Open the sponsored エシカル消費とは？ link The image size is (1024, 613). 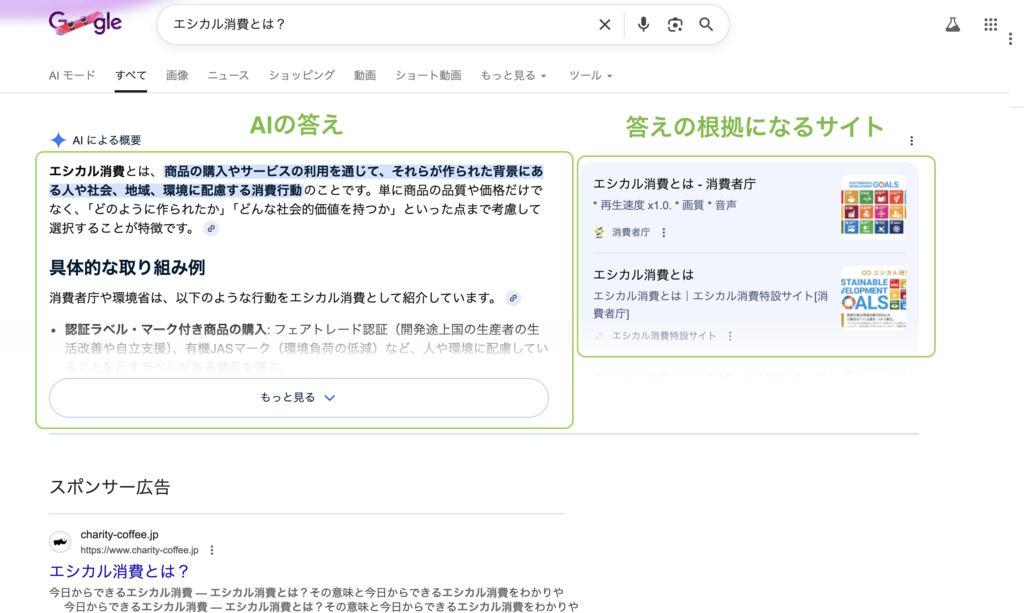119,572
